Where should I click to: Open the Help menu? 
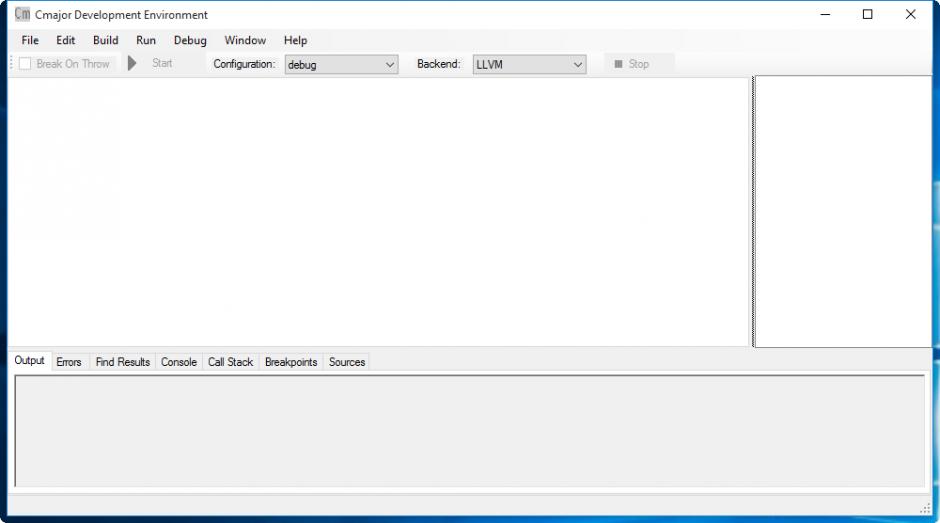[296, 40]
